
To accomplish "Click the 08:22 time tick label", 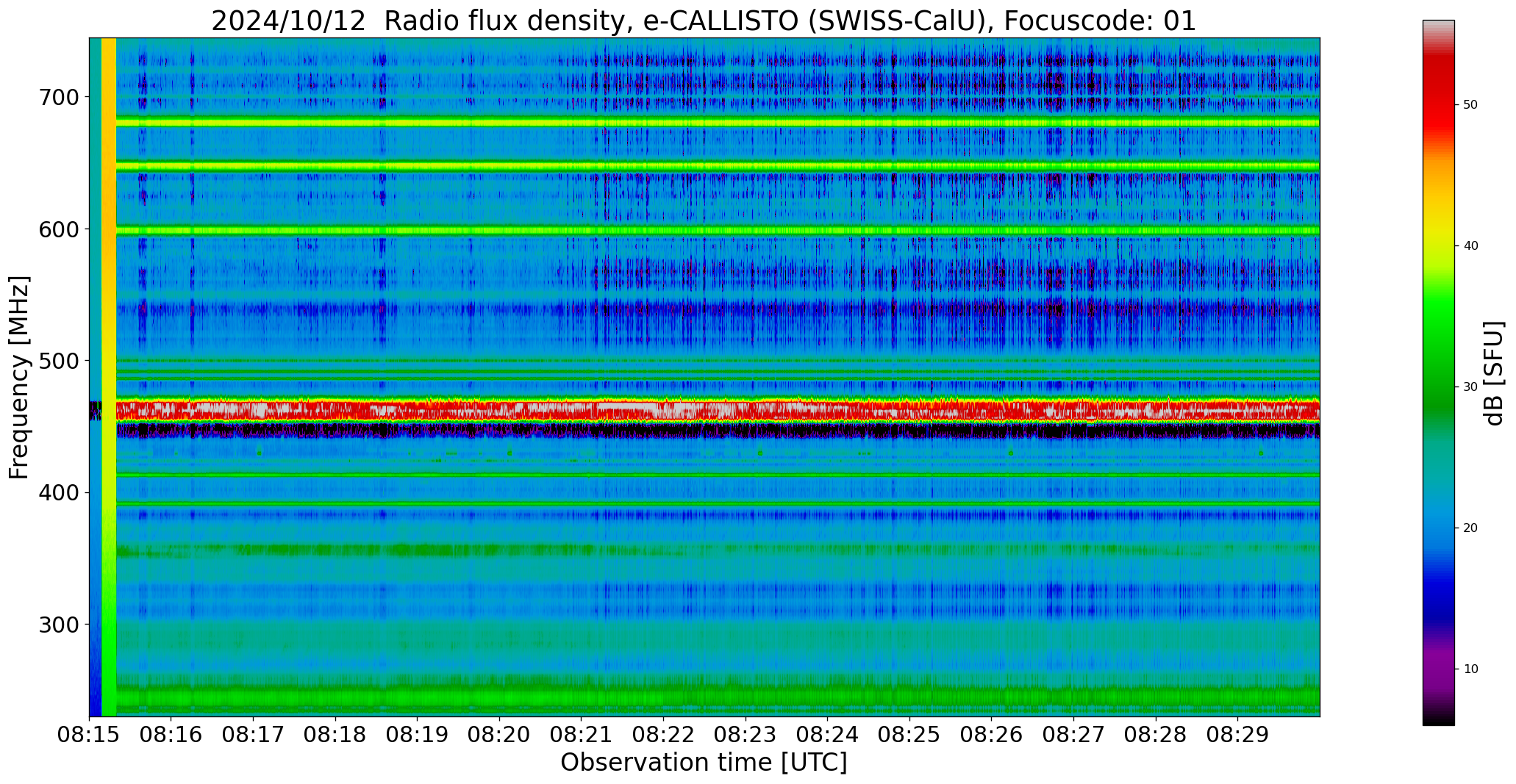I will click(x=663, y=736).
